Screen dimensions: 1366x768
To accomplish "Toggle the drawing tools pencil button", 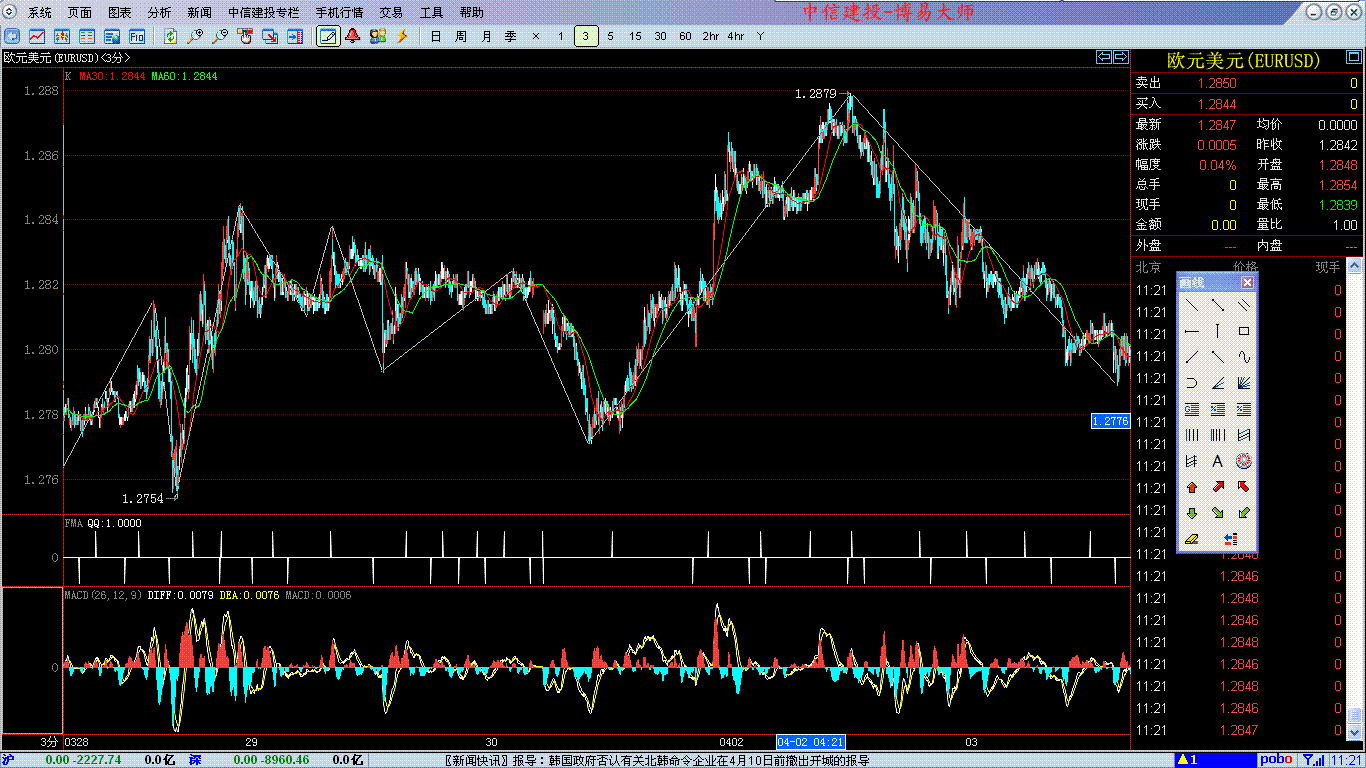I will tap(327, 36).
